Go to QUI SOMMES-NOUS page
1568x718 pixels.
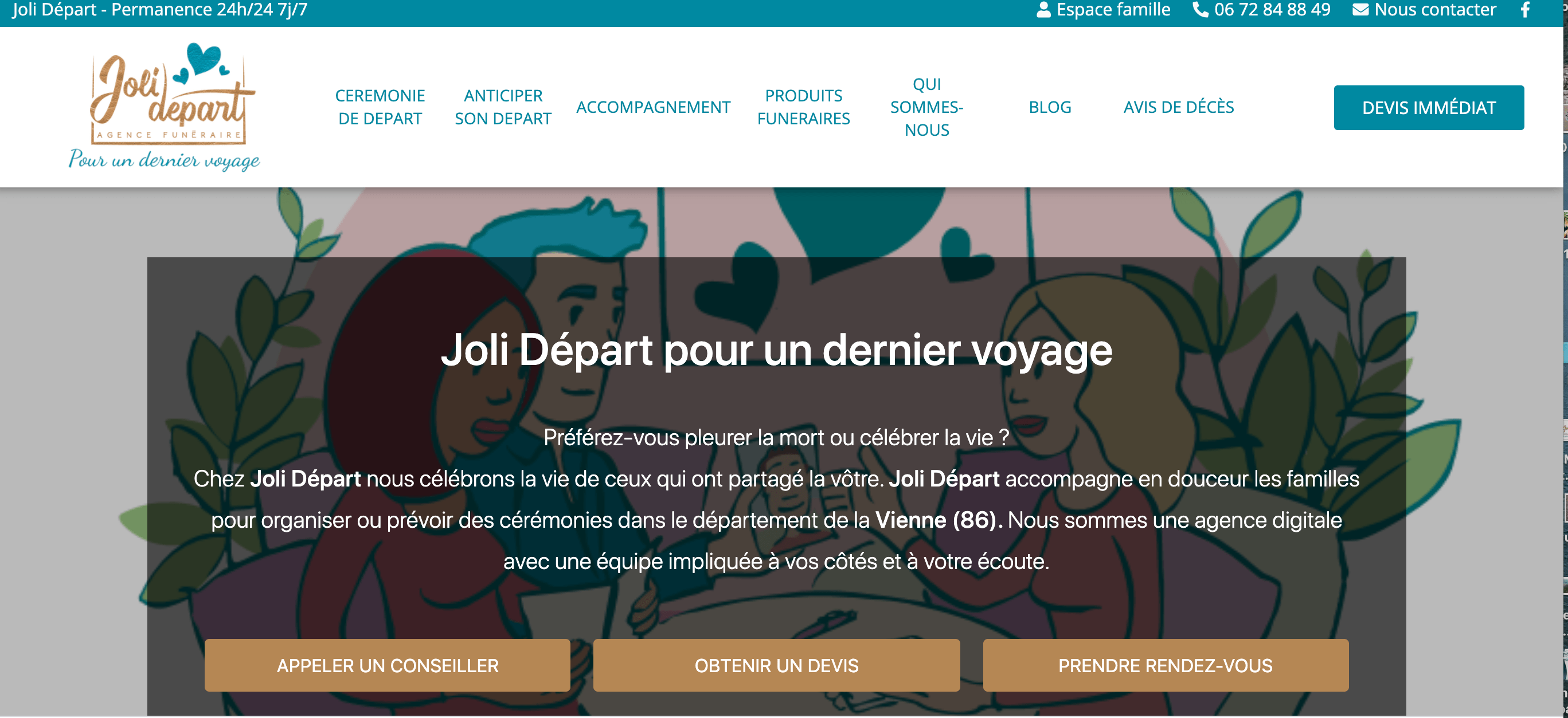click(x=926, y=107)
